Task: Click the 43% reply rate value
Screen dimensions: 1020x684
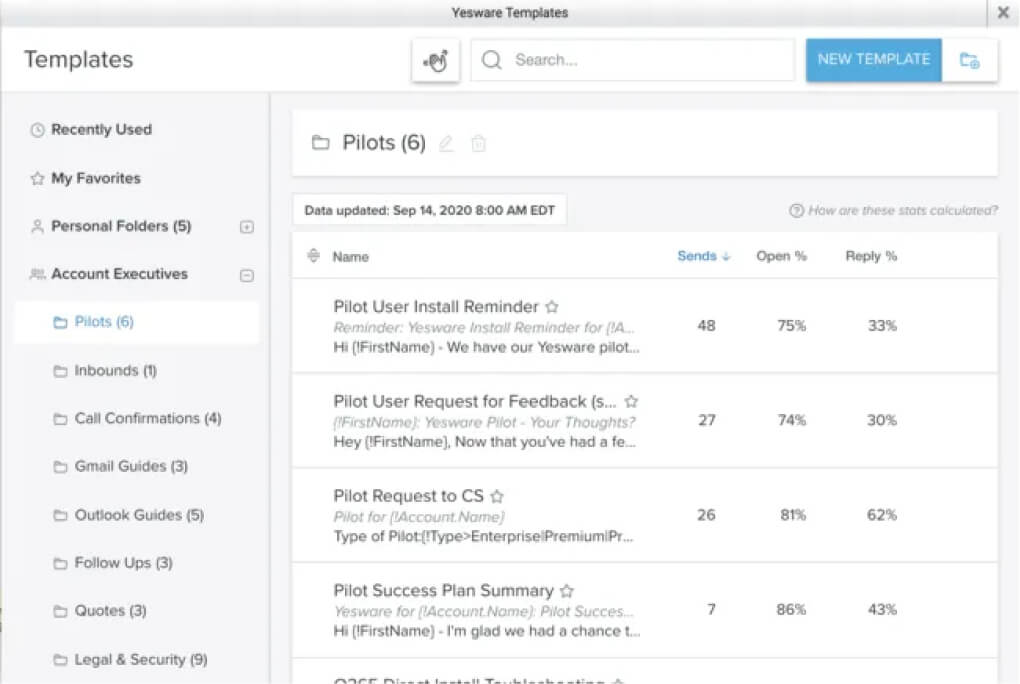Action: pyautogui.click(x=882, y=610)
